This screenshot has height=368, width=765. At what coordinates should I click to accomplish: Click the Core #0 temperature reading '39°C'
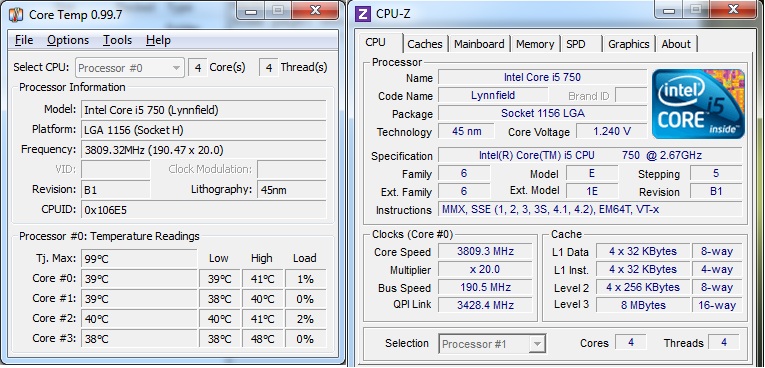139,279
